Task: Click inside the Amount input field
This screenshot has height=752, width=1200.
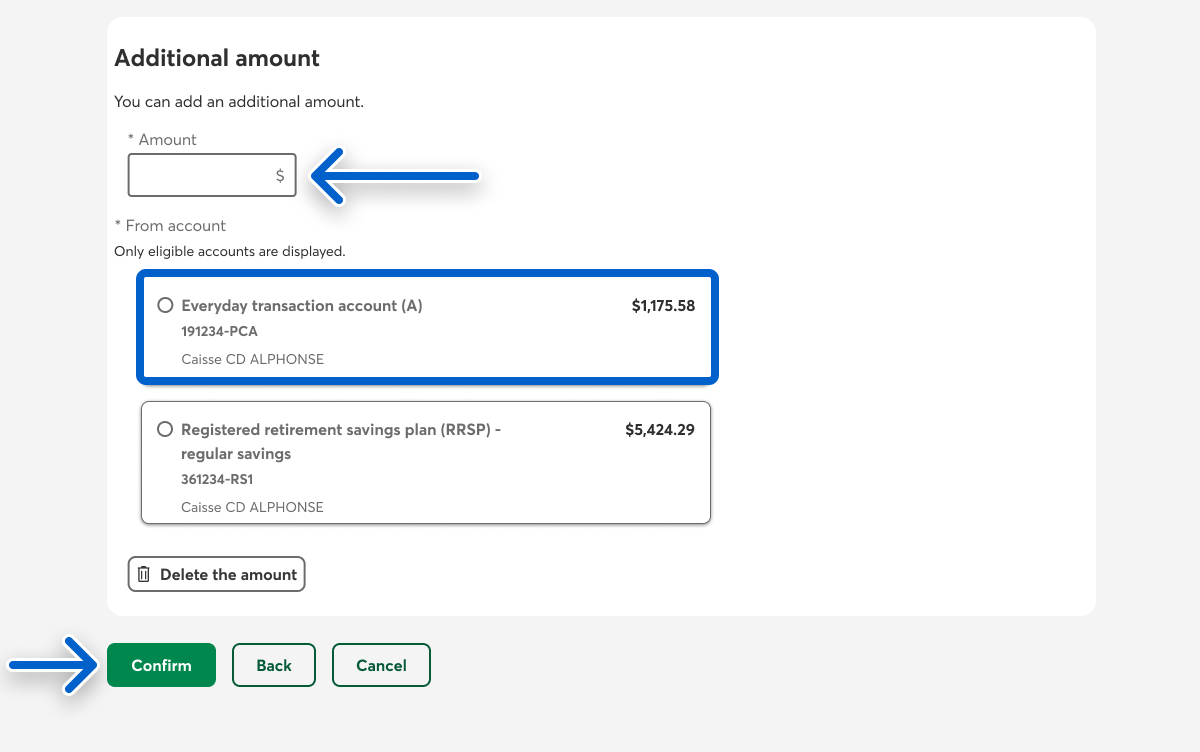Action: click(x=200, y=176)
